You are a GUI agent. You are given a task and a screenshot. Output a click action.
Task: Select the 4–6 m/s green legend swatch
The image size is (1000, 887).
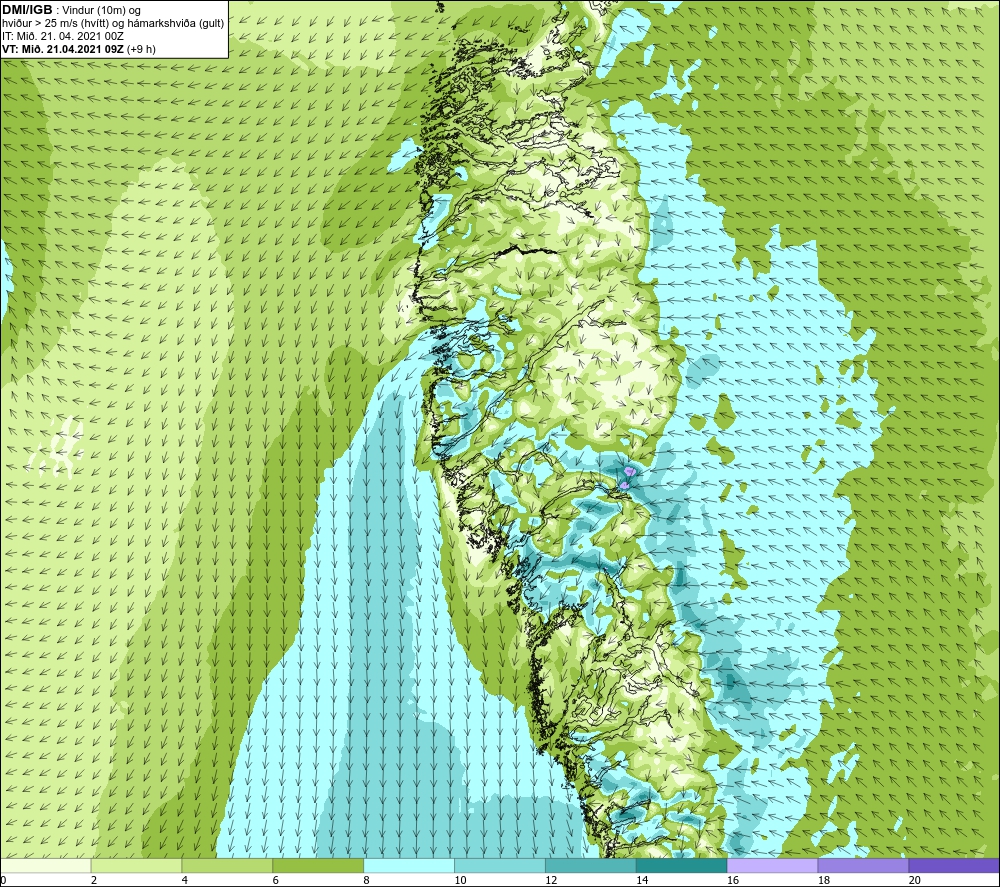click(x=227, y=866)
